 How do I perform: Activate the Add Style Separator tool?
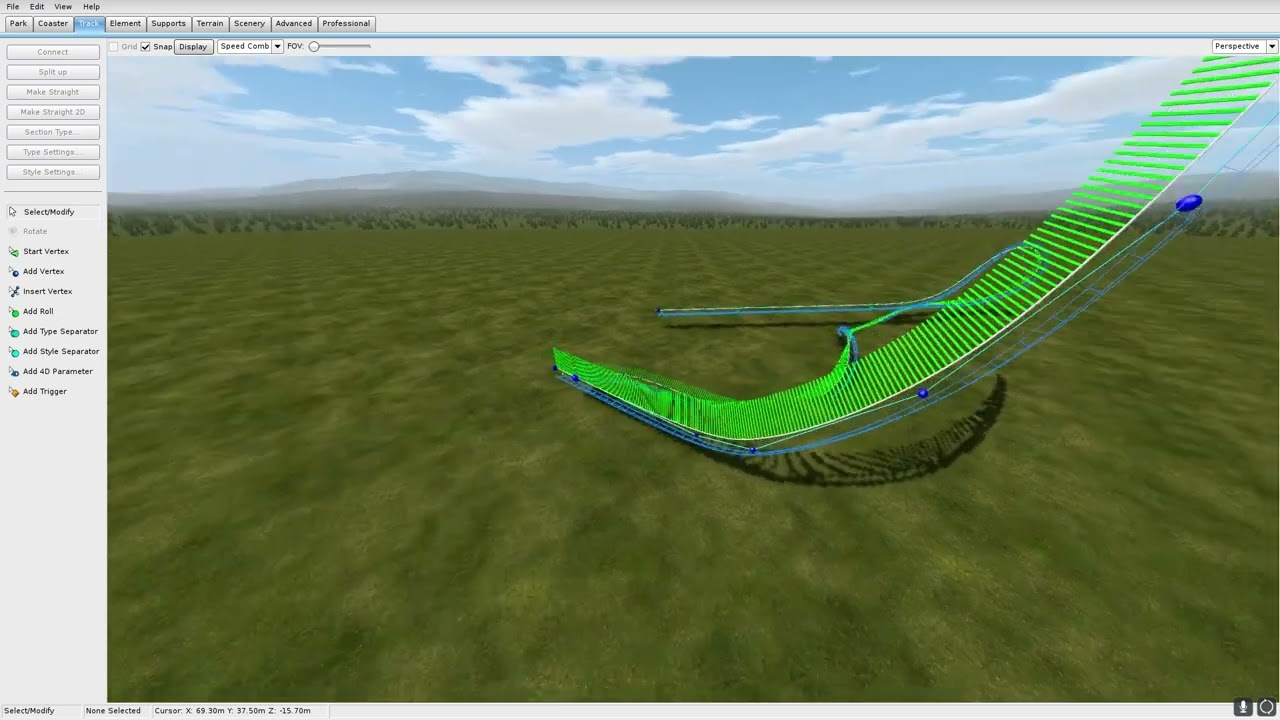60,351
